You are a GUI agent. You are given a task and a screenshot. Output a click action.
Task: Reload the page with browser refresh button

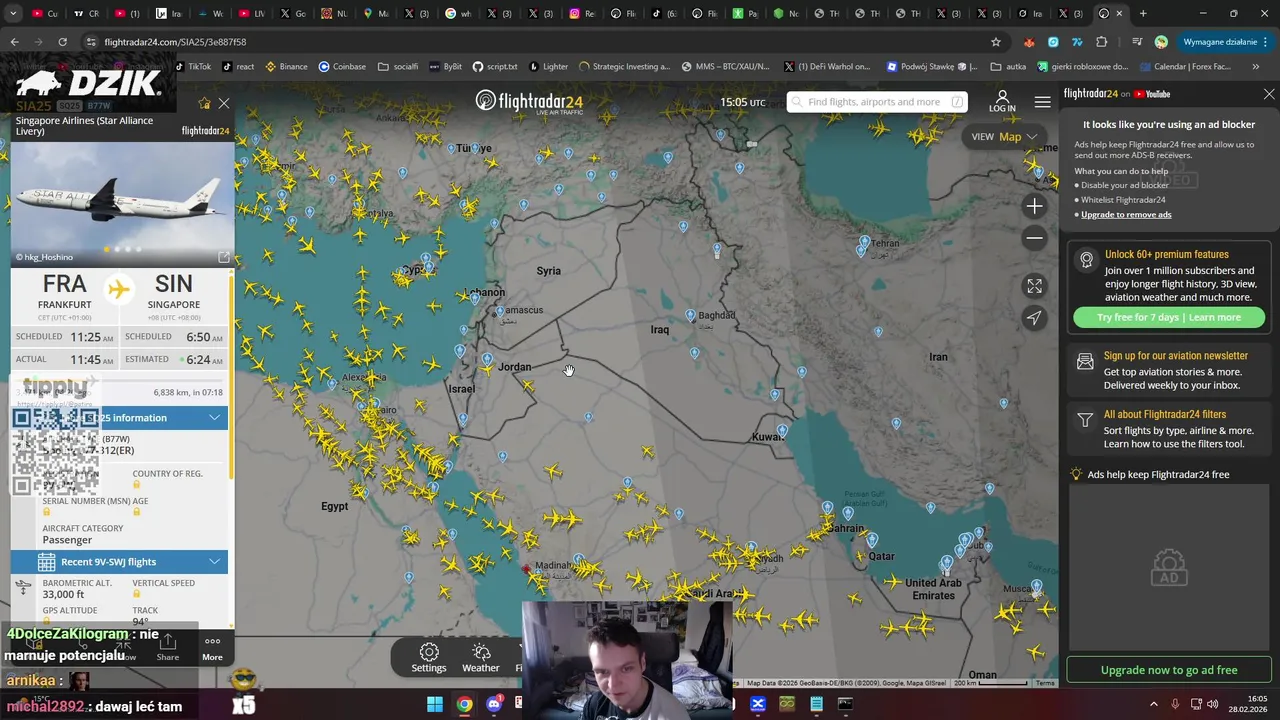(x=62, y=42)
